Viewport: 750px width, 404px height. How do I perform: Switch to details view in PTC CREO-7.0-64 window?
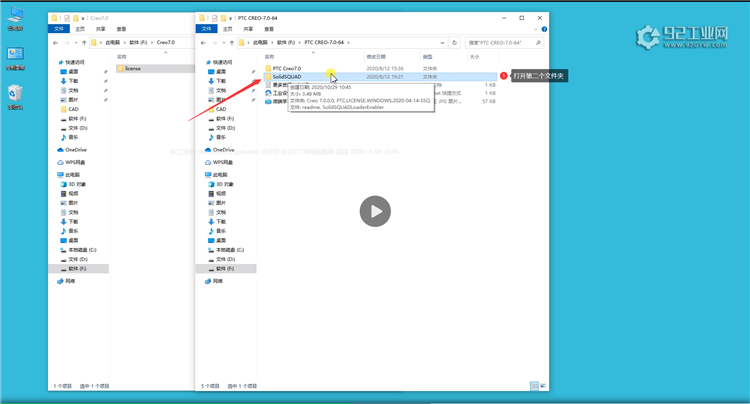(x=534, y=385)
